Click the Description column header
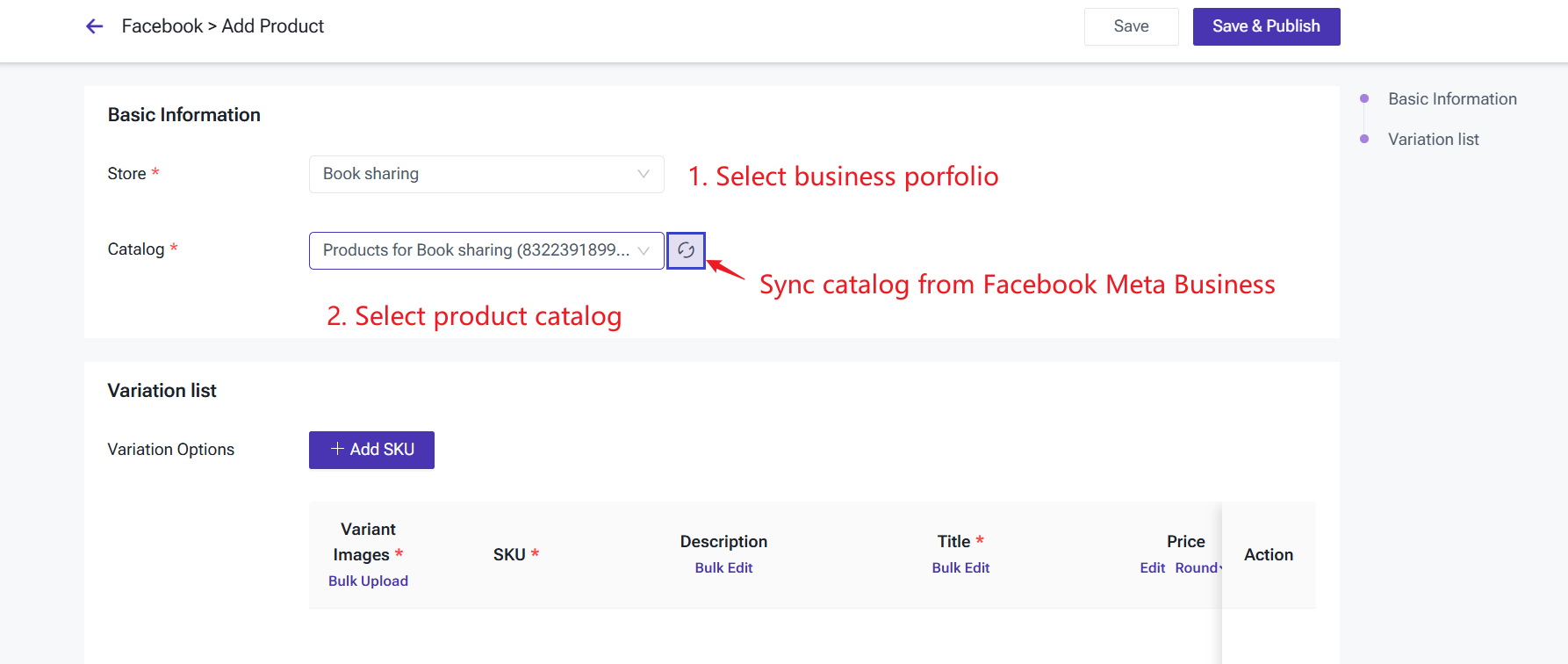Viewport: 1568px width, 664px height. (x=723, y=542)
